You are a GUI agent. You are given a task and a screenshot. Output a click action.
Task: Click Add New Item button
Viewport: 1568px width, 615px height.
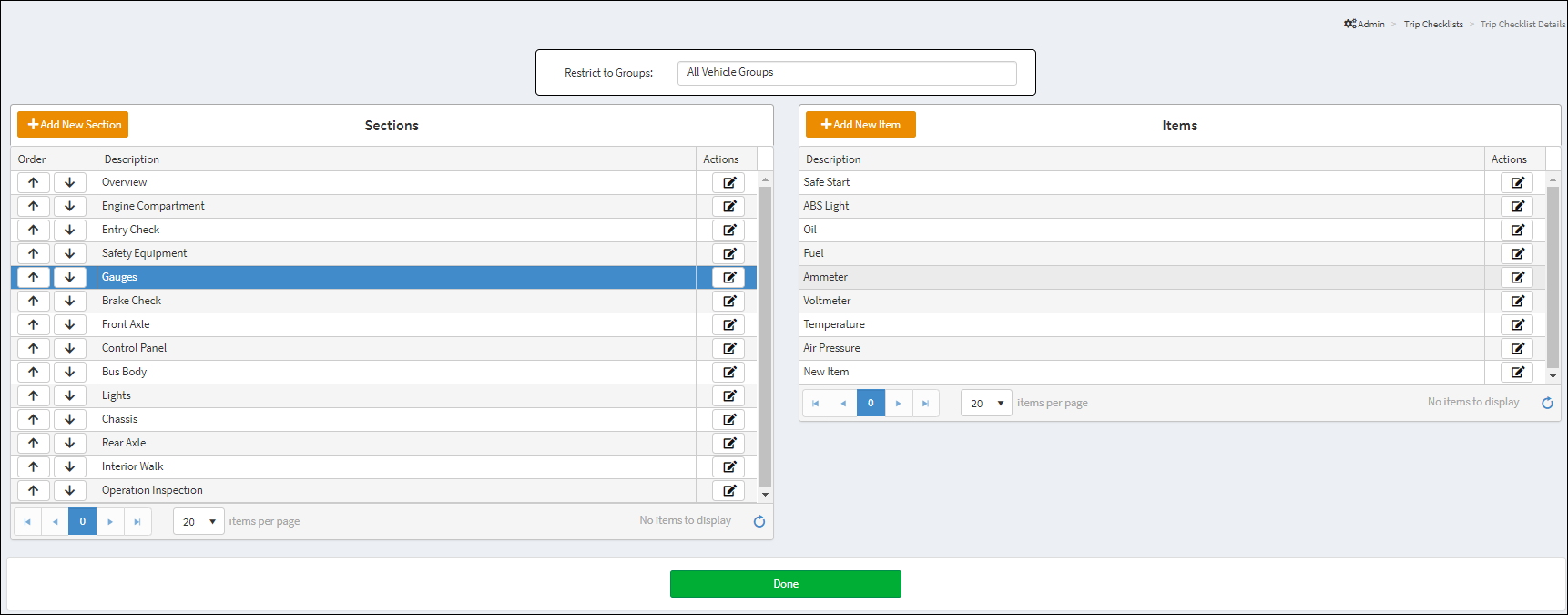pos(860,125)
